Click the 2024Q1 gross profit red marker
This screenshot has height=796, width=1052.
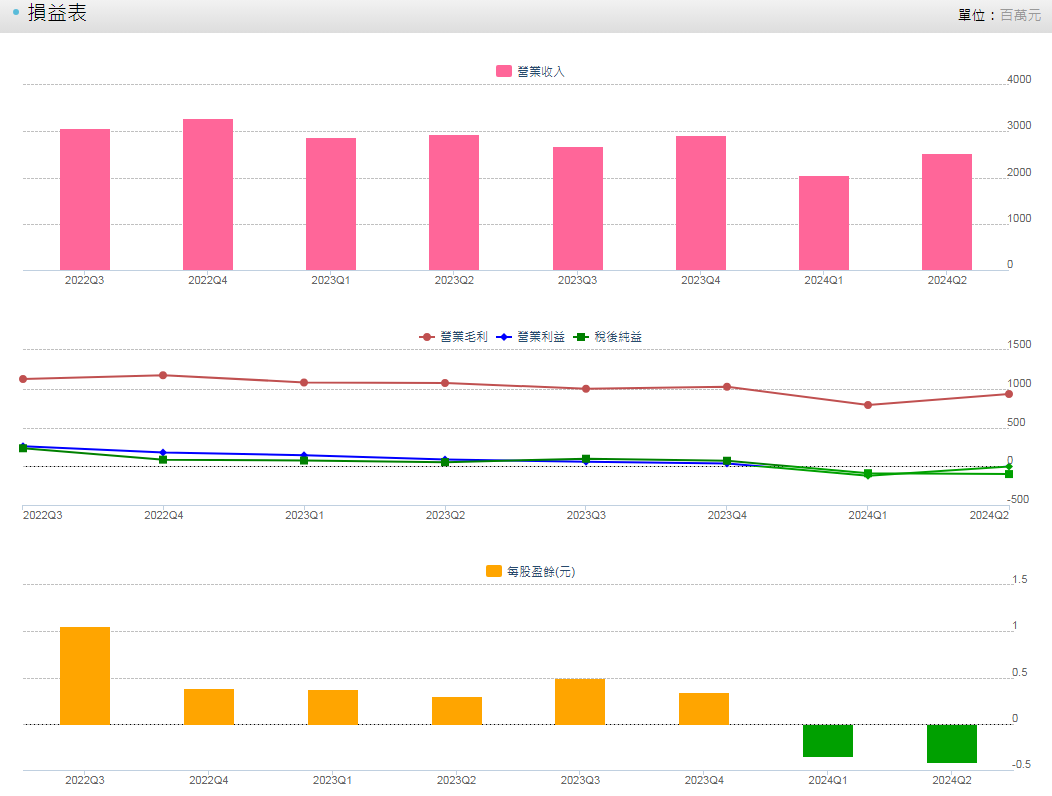click(x=868, y=405)
